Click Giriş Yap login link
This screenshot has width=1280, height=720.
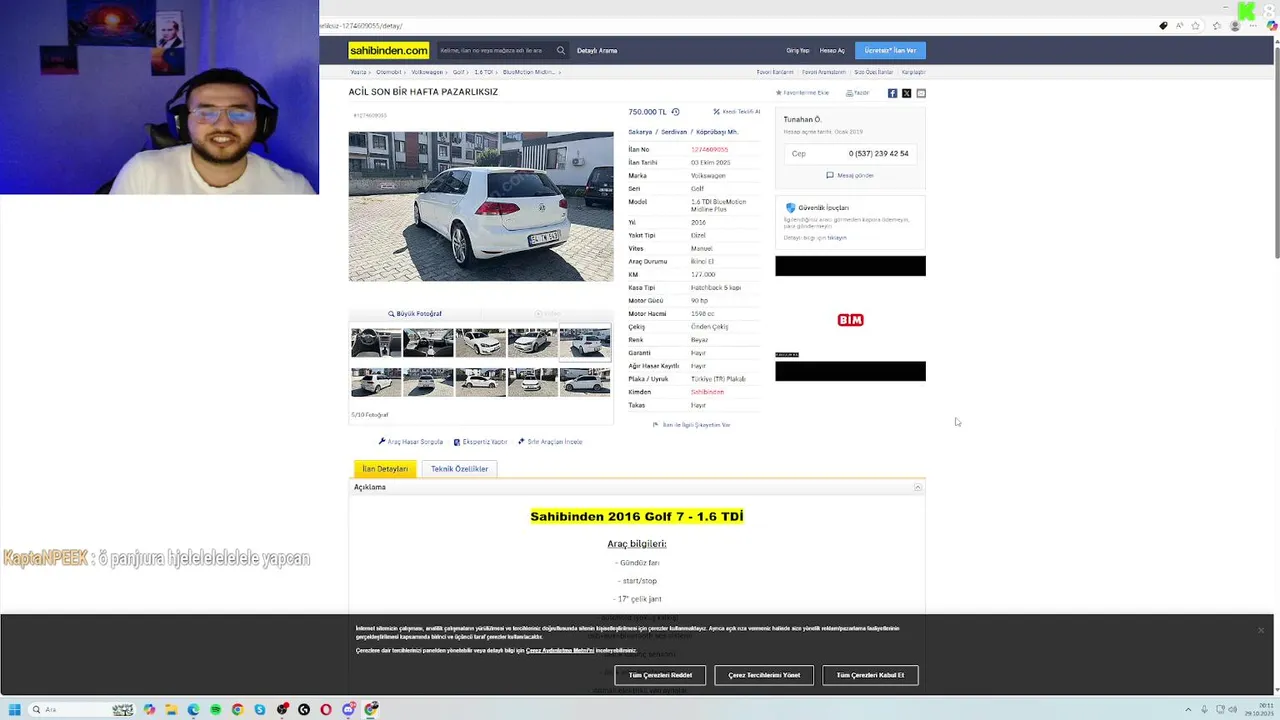(798, 50)
